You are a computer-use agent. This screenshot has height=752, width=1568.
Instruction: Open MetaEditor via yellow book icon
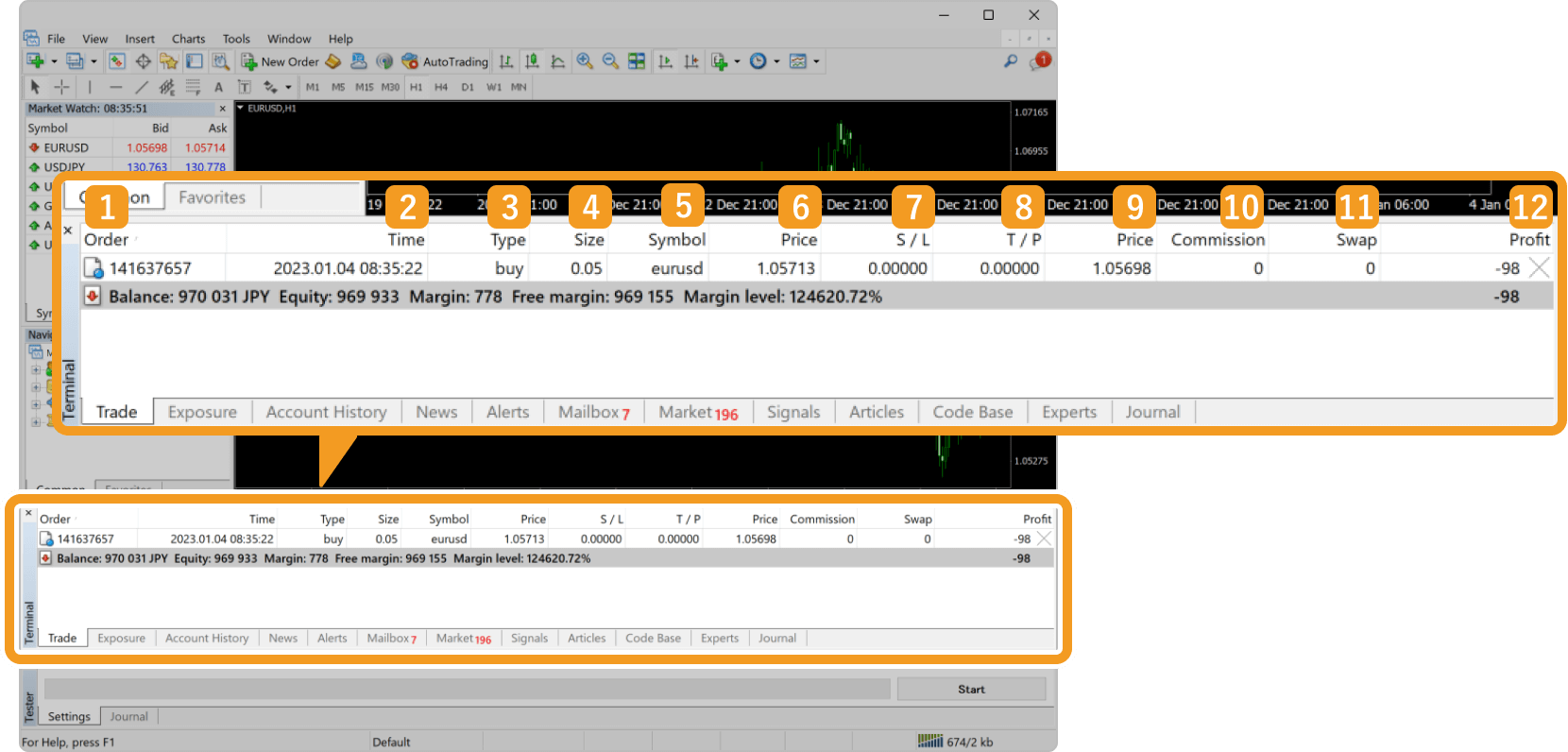pos(332,61)
